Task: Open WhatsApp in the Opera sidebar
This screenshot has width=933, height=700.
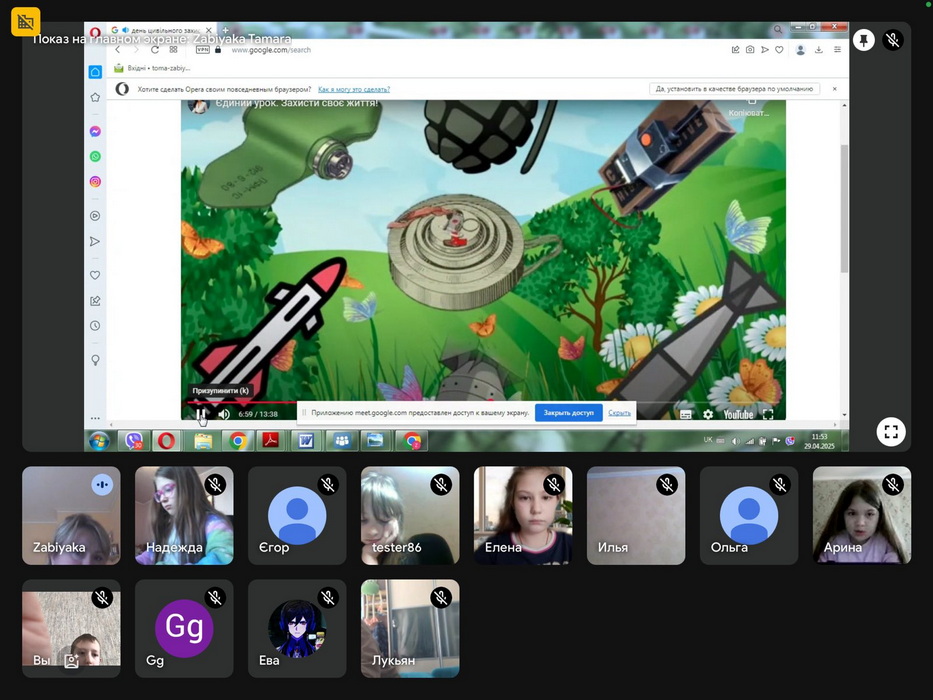Action: [95, 157]
